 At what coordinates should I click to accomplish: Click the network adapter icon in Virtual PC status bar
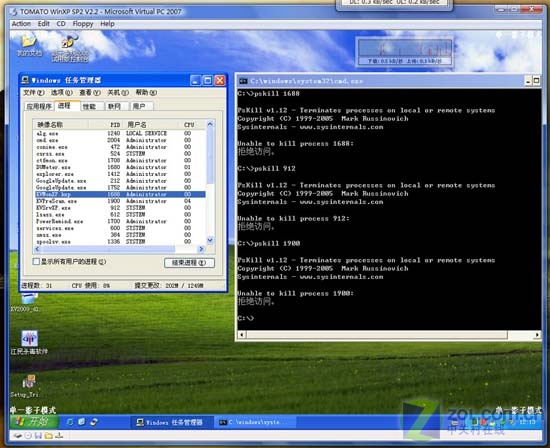59,436
